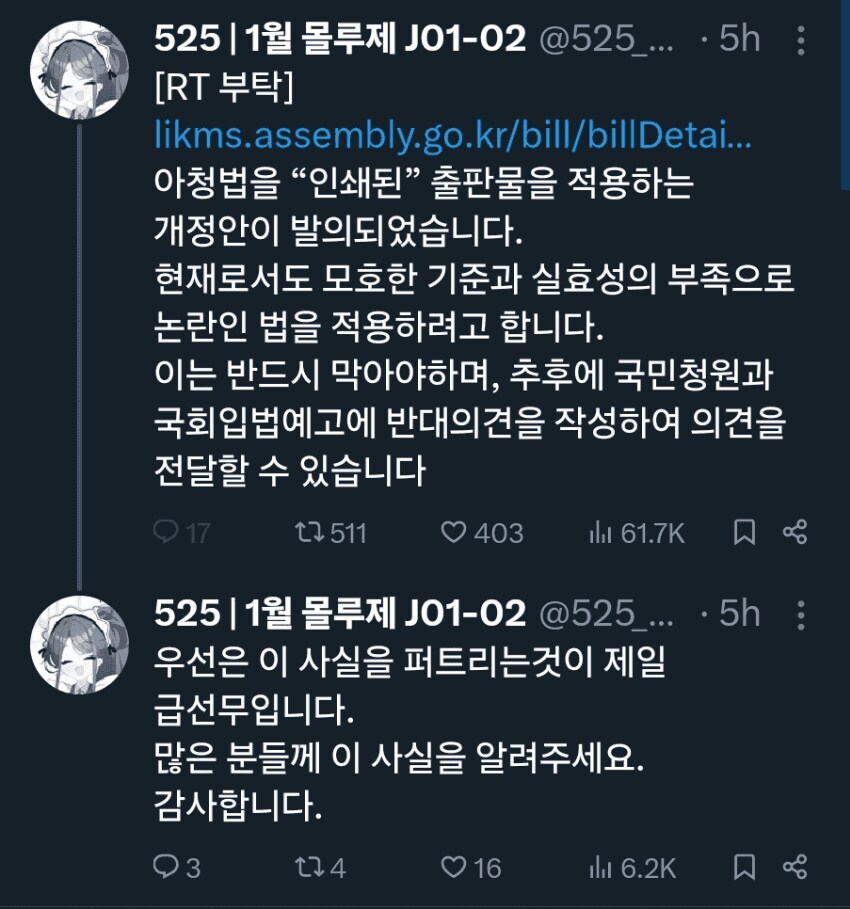Retweet the first tweet with 511 retweets
The width and height of the screenshot is (850, 909).
pos(330,533)
